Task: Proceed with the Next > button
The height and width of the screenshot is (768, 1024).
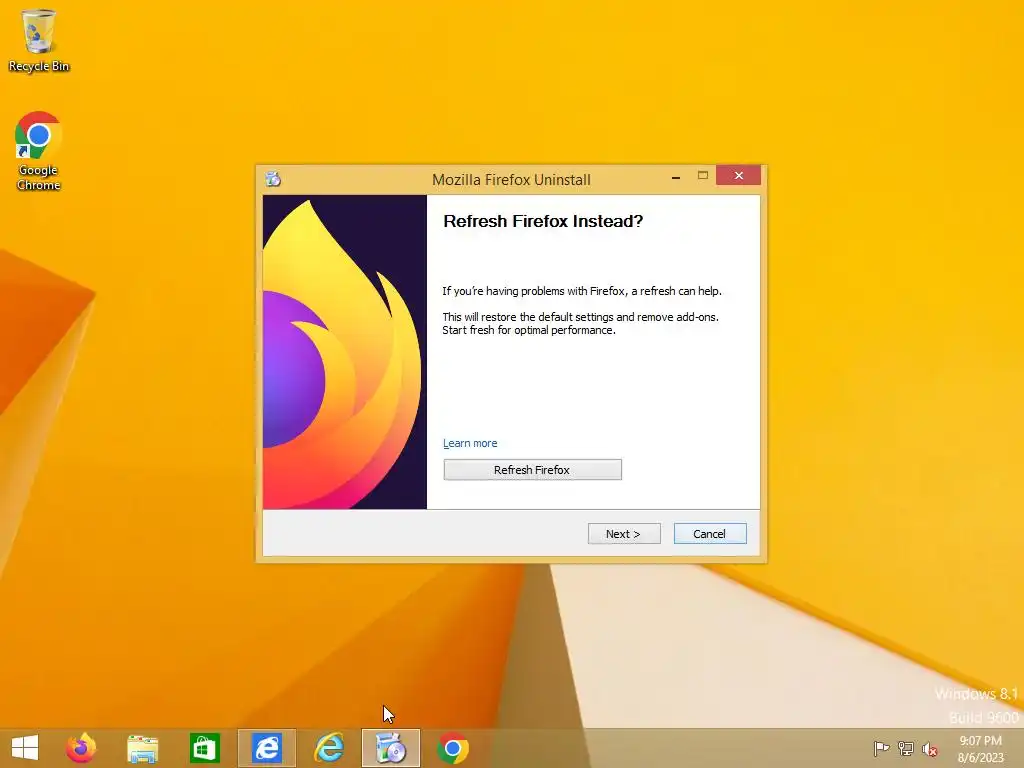Action: pos(624,534)
